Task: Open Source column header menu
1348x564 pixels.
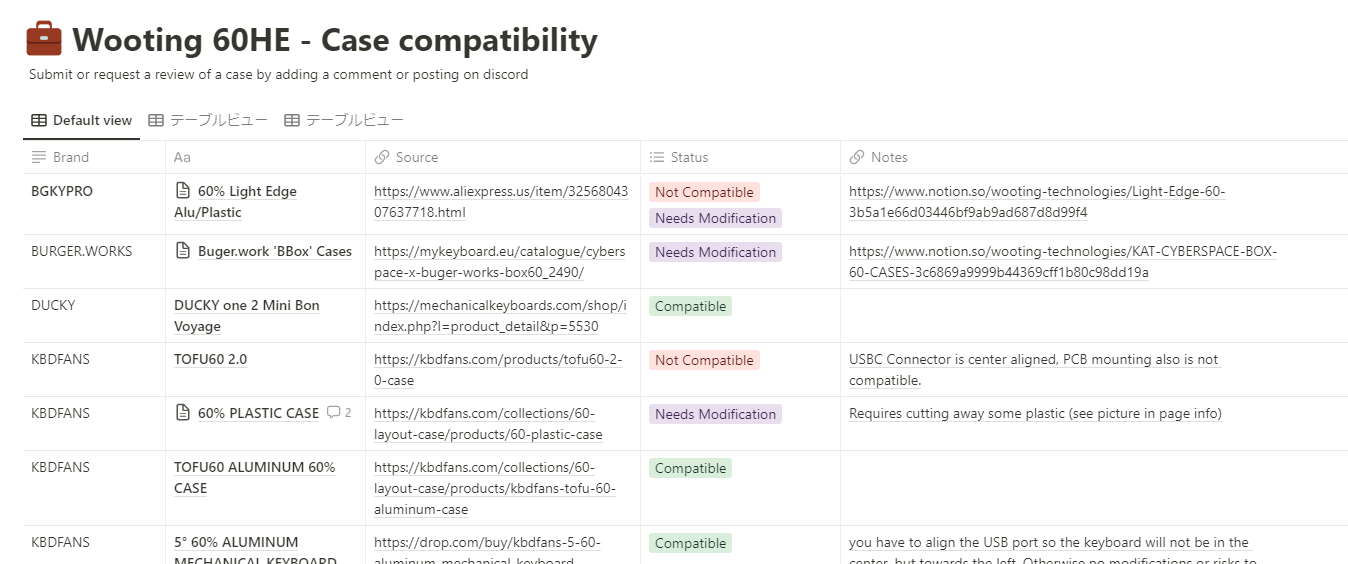Action: click(503, 157)
